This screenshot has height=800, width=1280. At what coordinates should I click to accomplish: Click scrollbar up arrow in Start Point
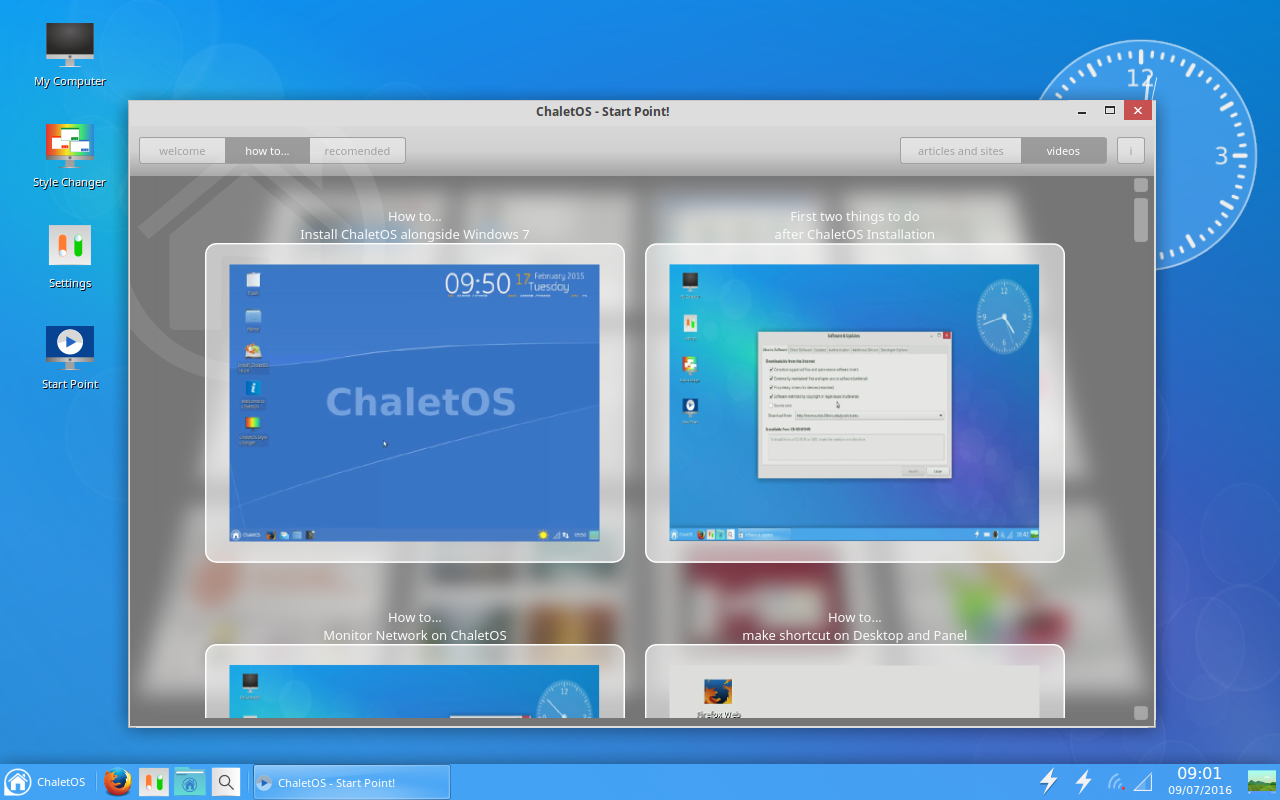point(1141,185)
